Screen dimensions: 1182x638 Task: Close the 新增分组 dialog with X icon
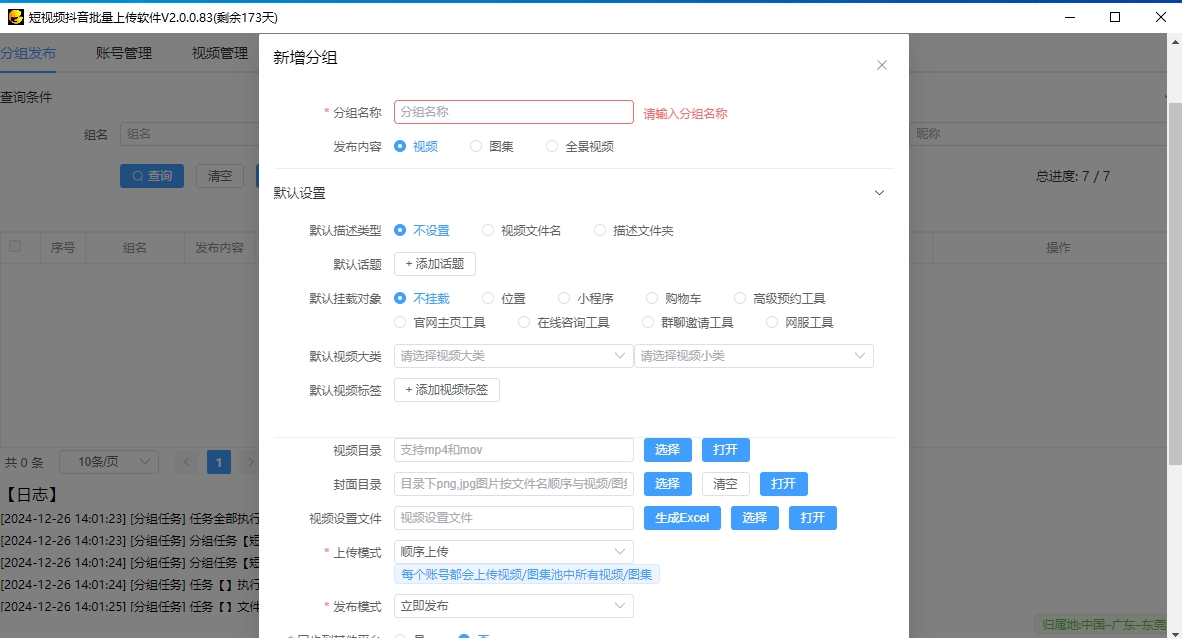(x=881, y=65)
